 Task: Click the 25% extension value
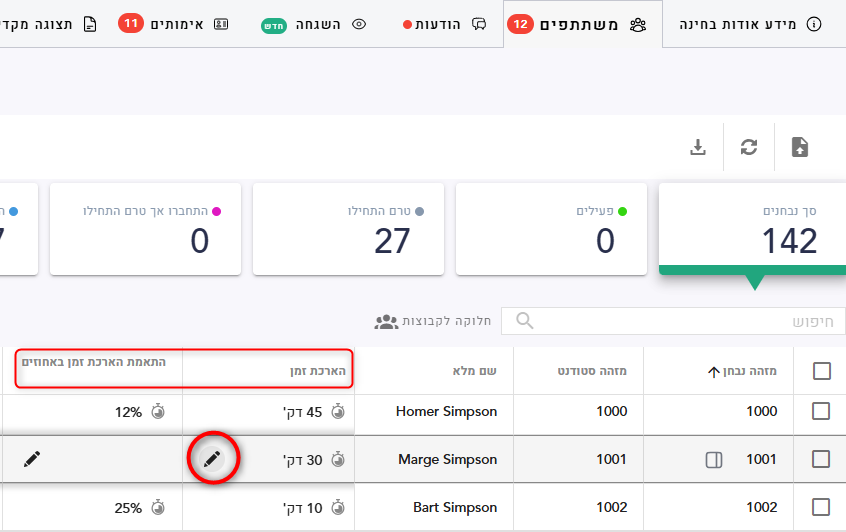pyautogui.click(x=128, y=508)
